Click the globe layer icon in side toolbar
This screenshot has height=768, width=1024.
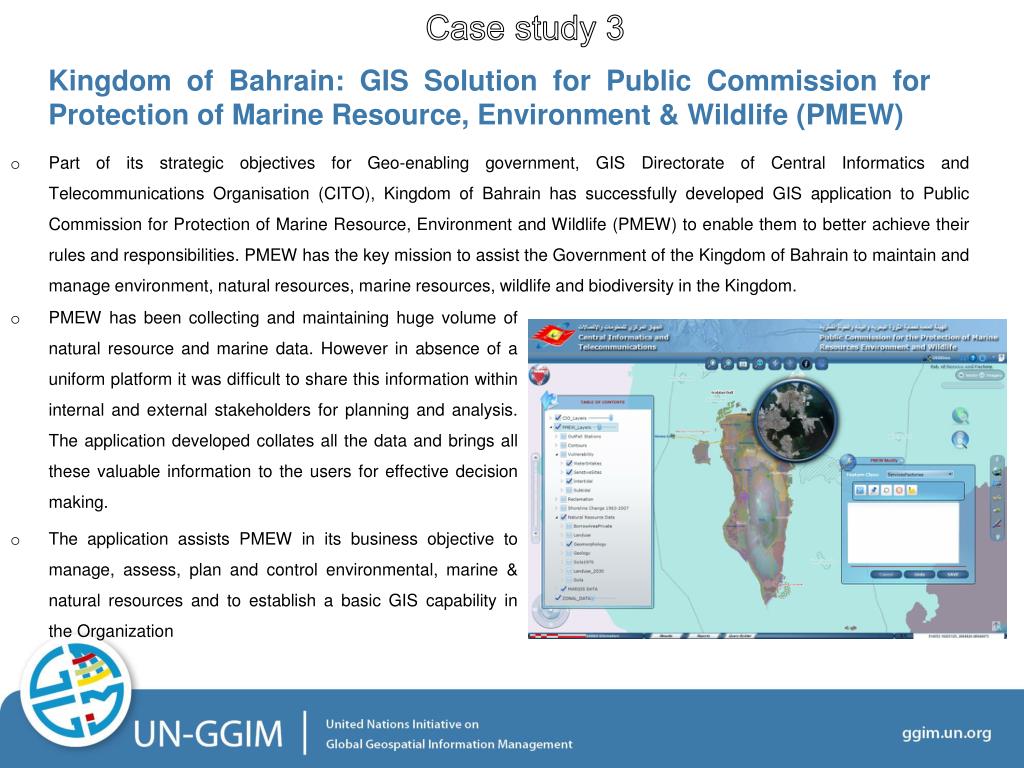[997, 471]
